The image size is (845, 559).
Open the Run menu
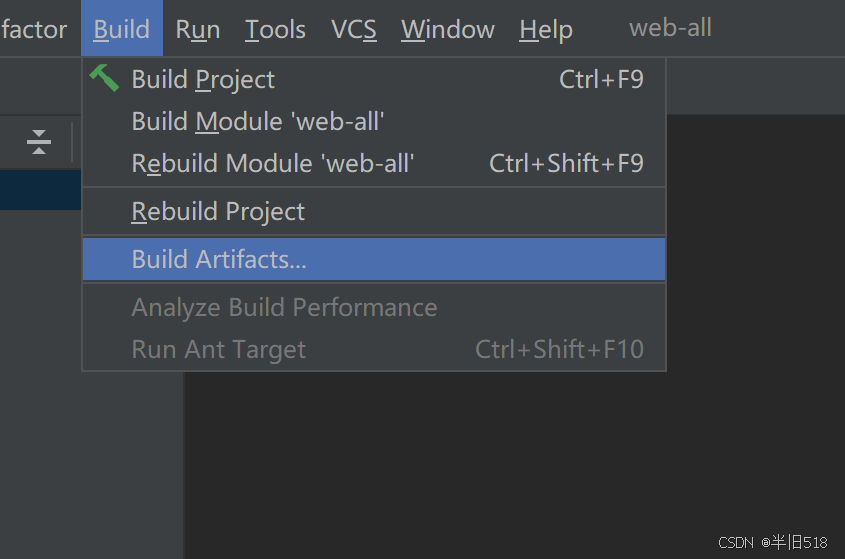tap(198, 29)
